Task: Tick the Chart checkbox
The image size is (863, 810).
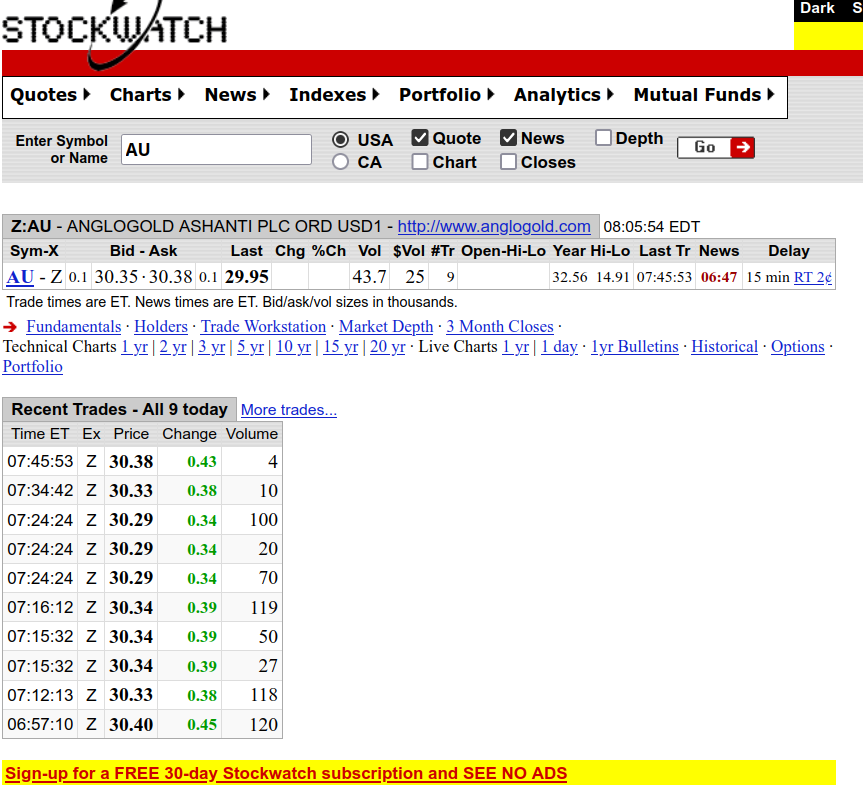Action: [420, 162]
